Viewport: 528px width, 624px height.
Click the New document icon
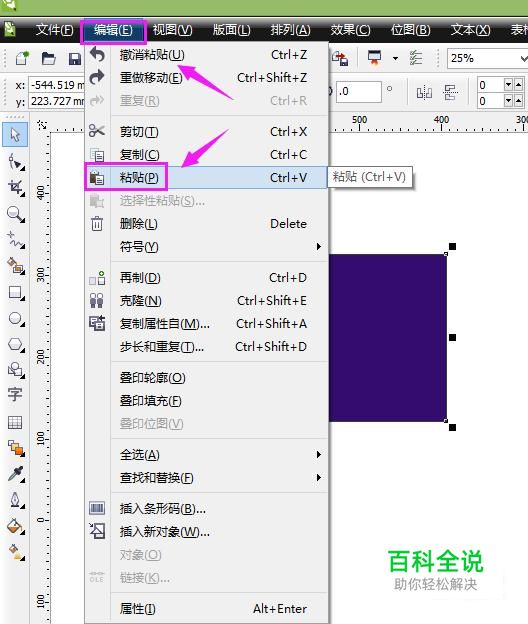tap(22, 58)
